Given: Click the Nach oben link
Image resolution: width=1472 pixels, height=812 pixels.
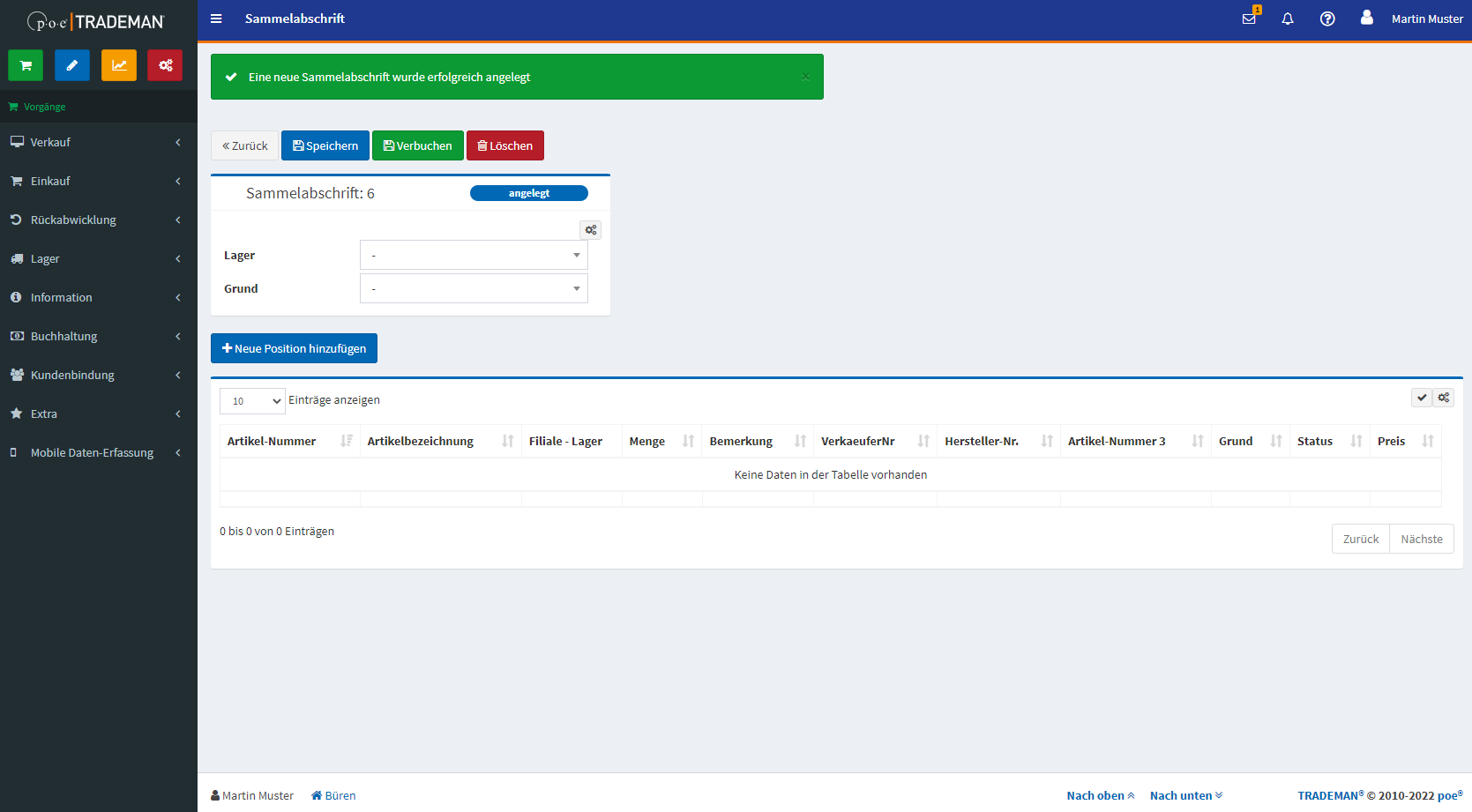Looking at the screenshot, I should (x=1100, y=795).
